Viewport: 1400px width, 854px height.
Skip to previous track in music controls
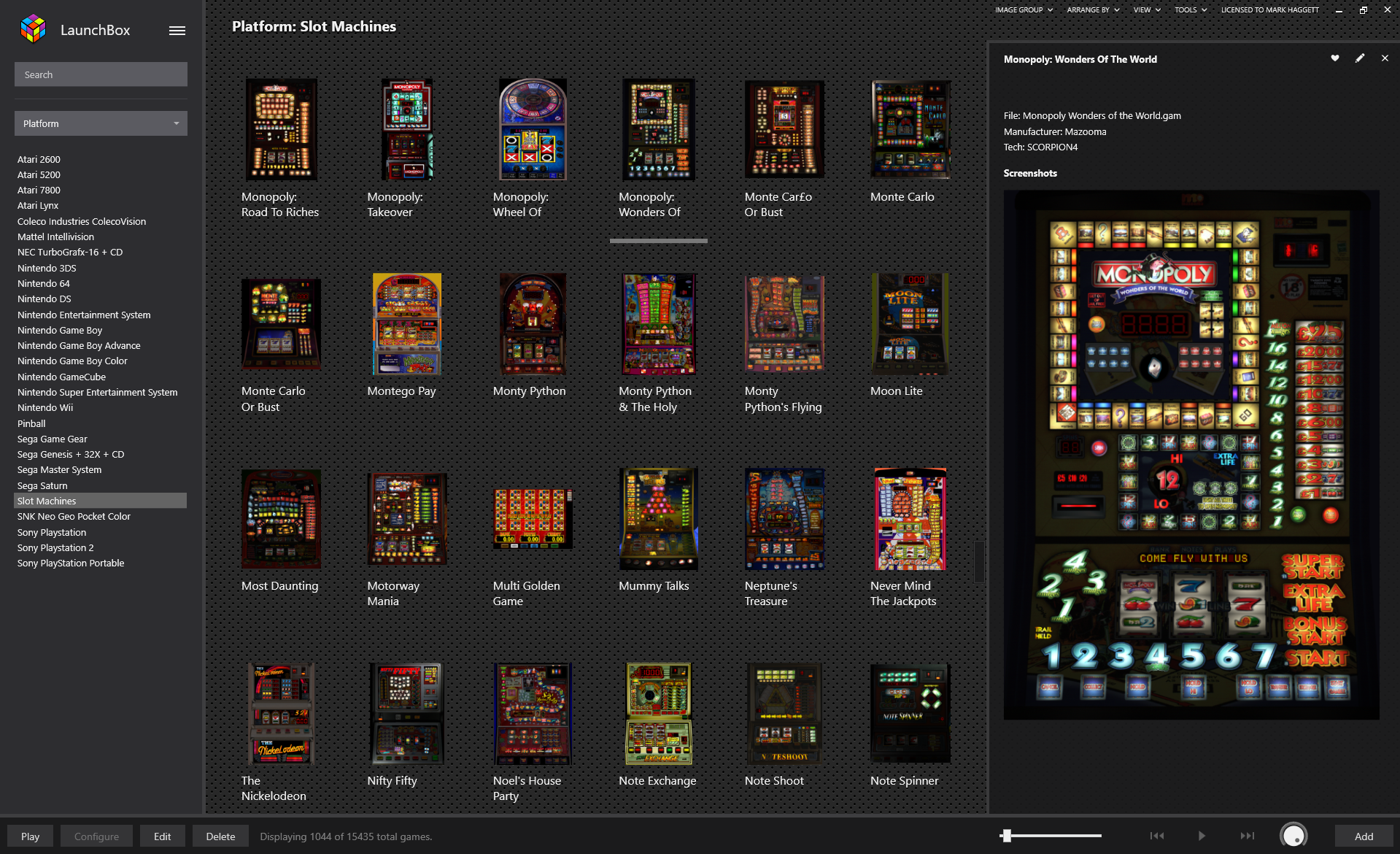click(x=1157, y=836)
